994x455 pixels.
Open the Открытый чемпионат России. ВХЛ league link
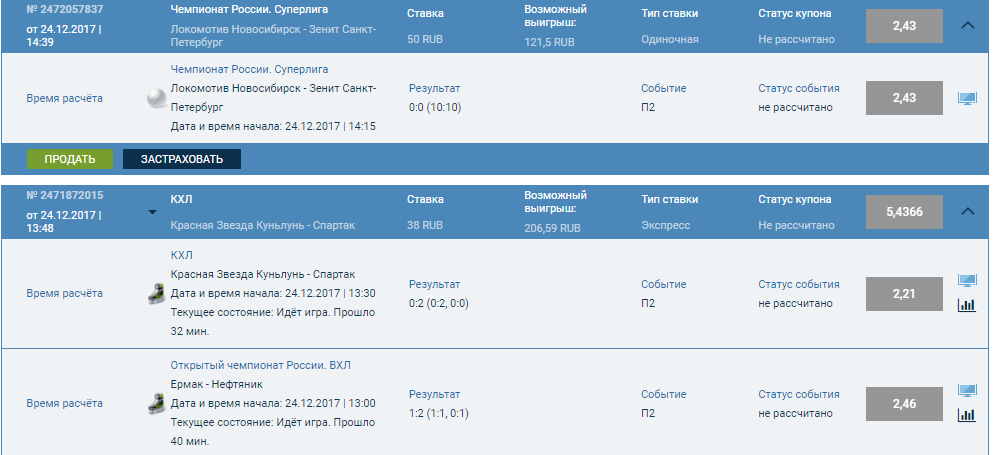click(260, 365)
